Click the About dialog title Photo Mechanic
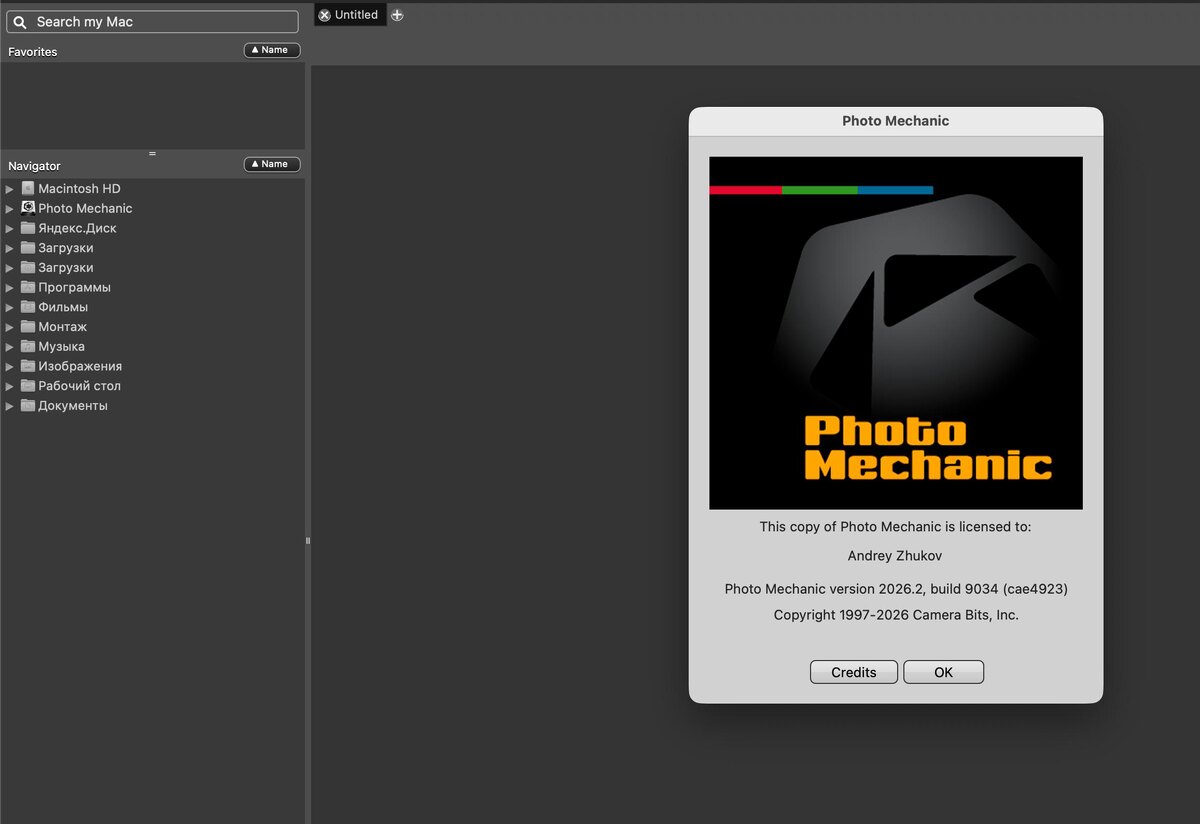1200x824 pixels. (x=896, y=121)
